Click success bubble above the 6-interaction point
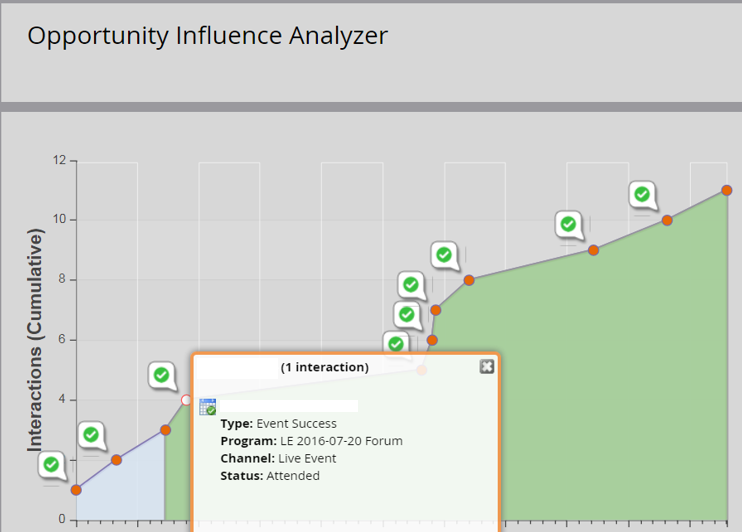 coord(406,315)
